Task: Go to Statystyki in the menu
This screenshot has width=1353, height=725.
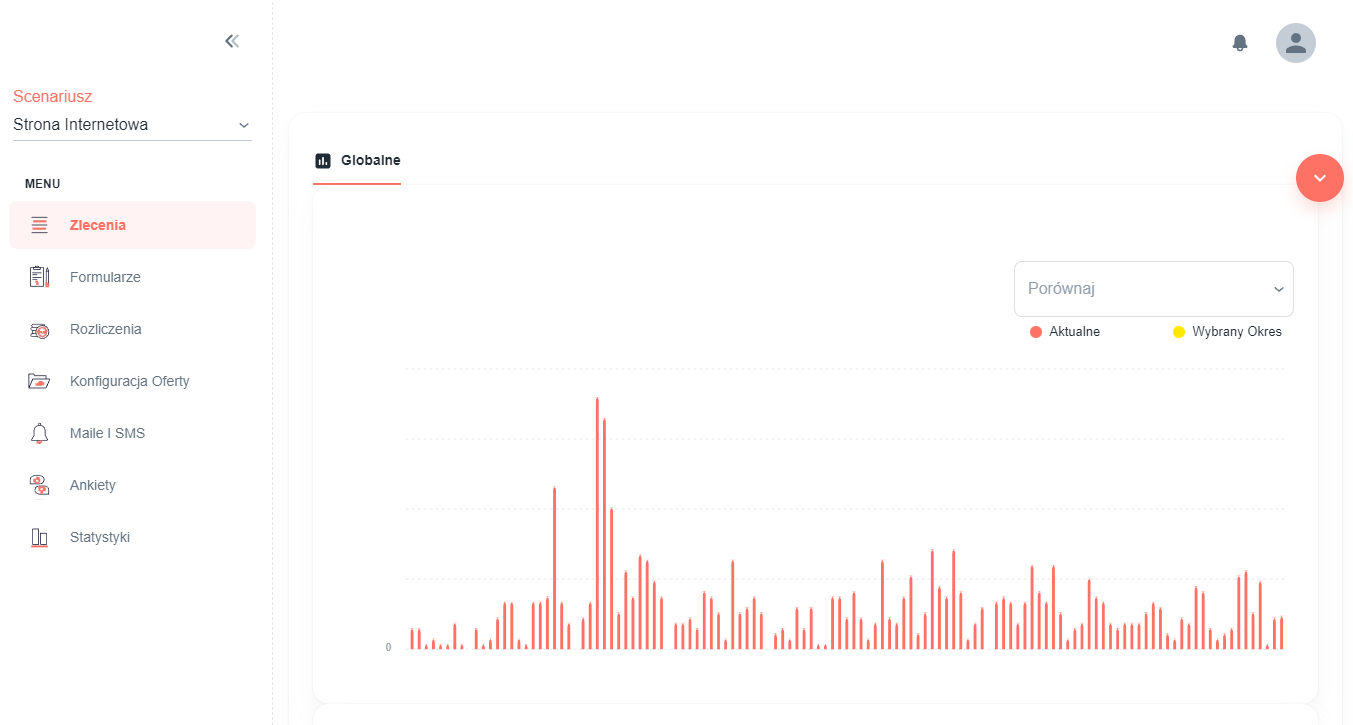Action: tap(132, 537)
